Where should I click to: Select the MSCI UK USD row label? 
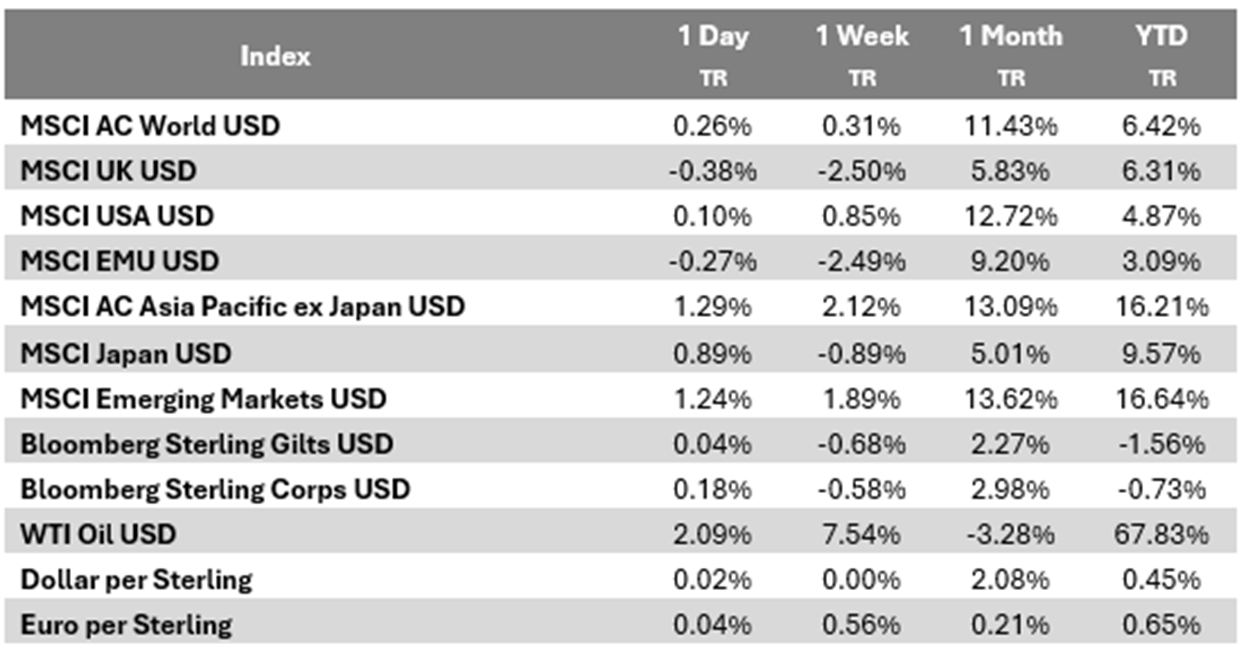pyautogui.click(x=108, y=171)
